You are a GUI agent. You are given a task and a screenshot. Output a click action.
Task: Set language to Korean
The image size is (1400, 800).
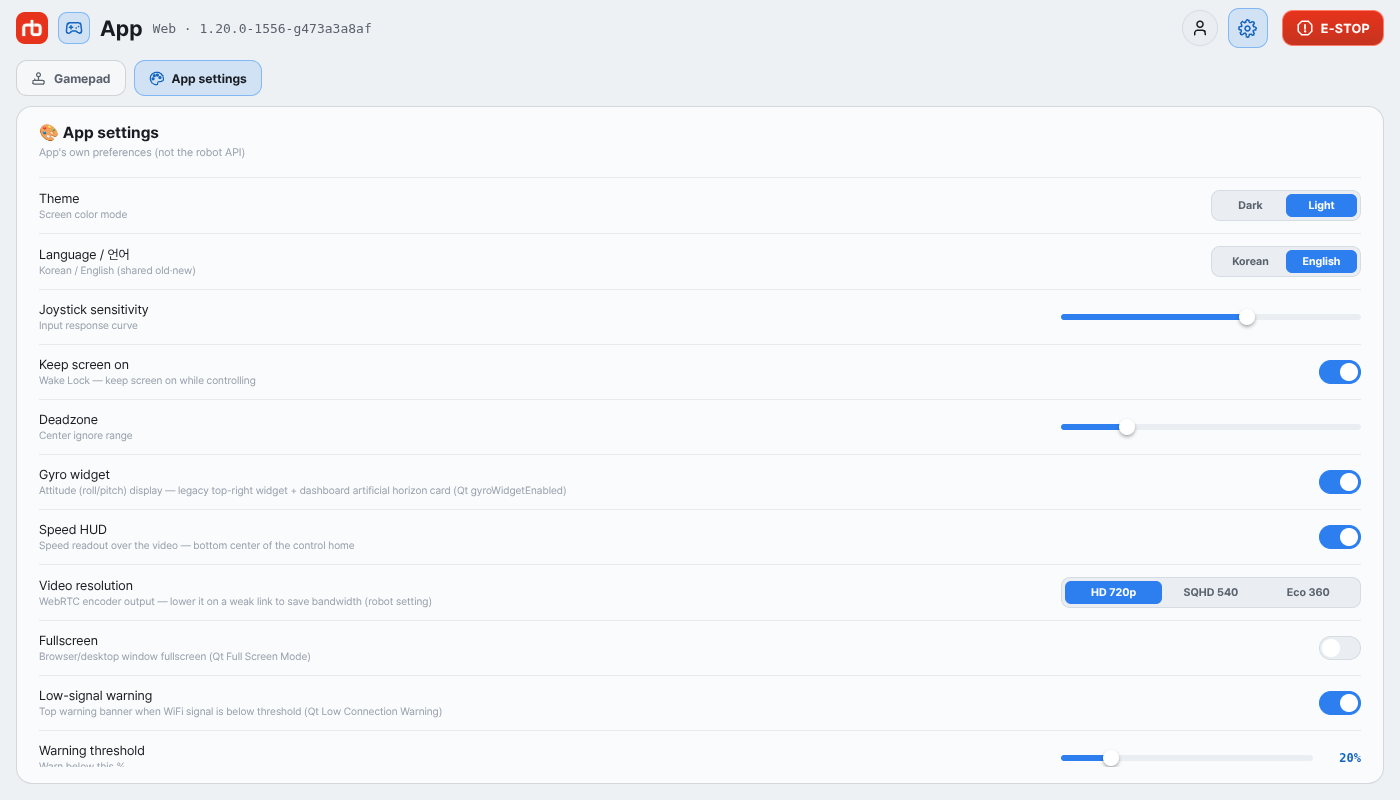(1250, 261)
